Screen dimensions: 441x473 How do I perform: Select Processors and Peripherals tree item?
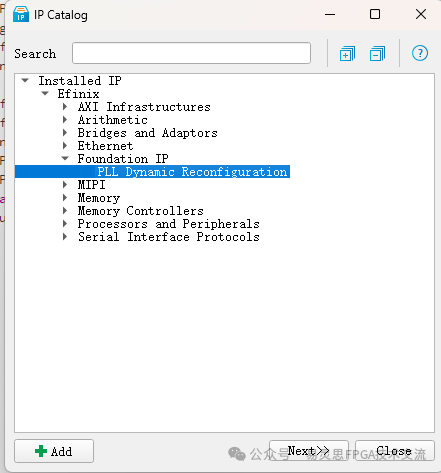click(168, 224)
